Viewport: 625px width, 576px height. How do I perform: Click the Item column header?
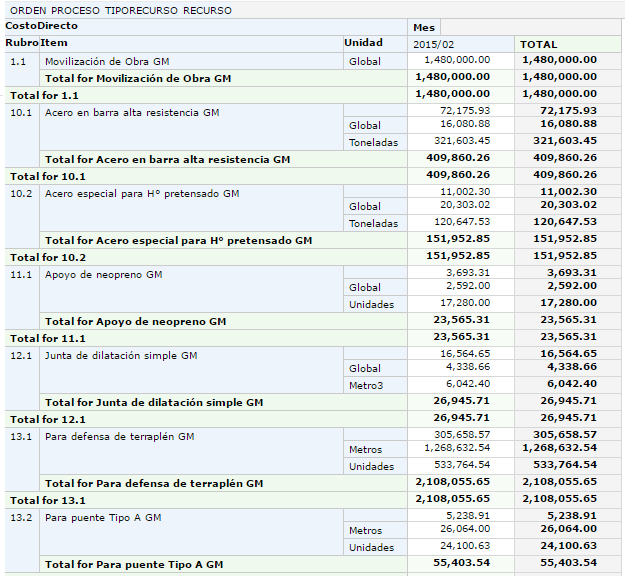[x=54, y=43]
